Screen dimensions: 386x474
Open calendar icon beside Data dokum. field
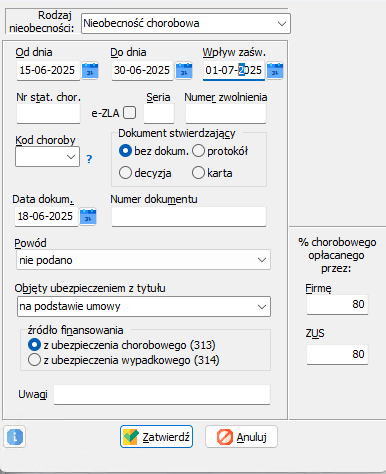tap(88, 217)
